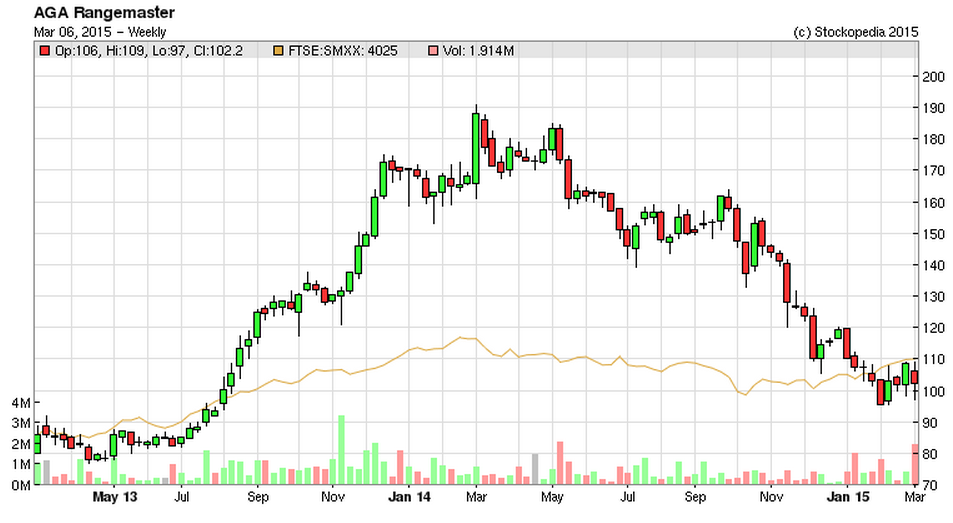Click the orange FTSE:SMXX legend swatch

(278, 51)
